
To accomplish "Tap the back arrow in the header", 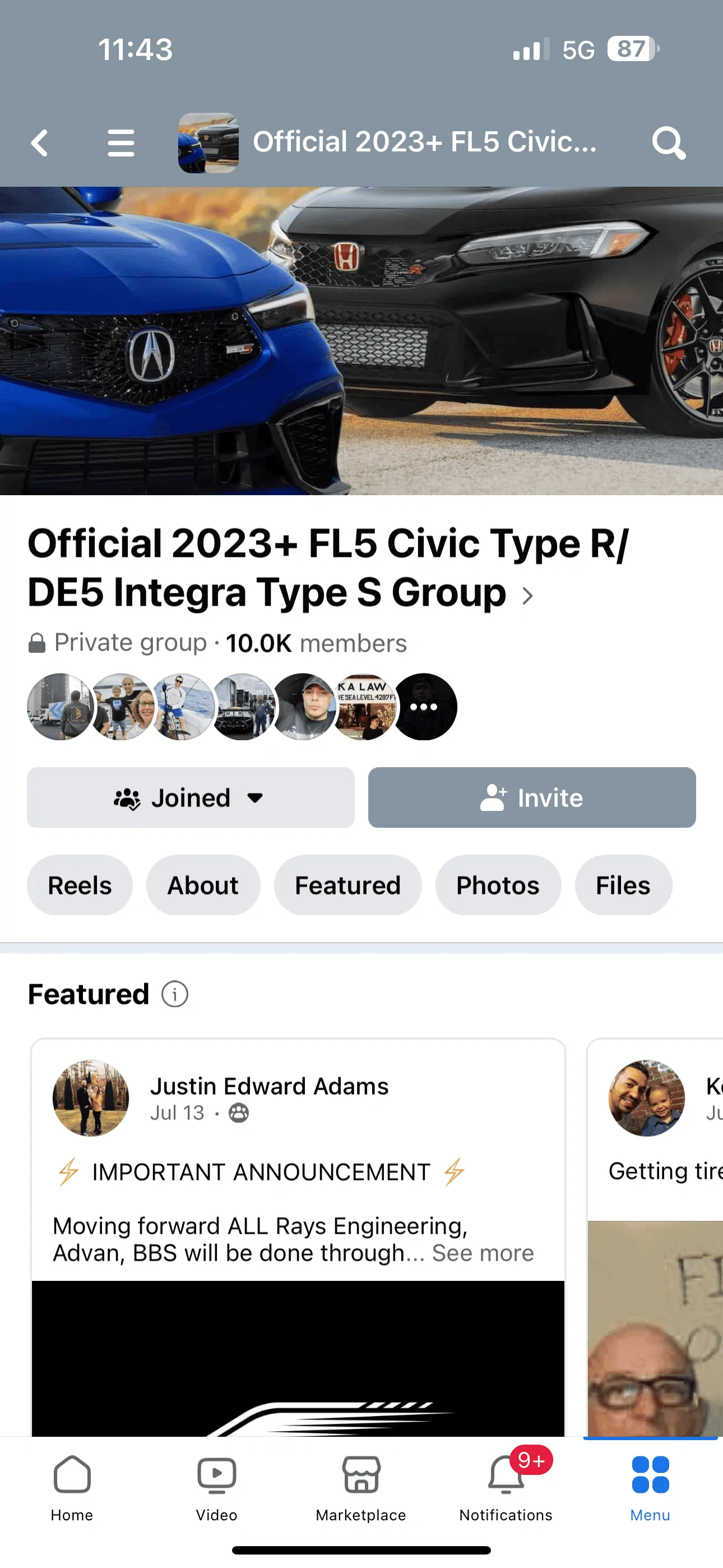I will pos(40,144).
